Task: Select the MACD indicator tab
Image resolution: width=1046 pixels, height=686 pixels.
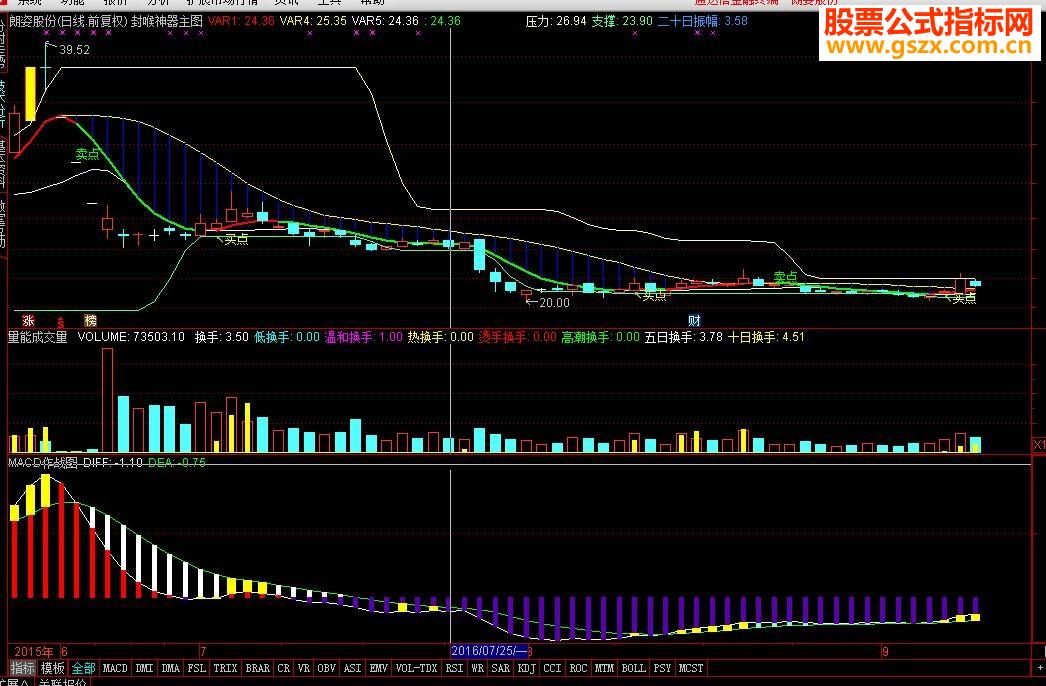Action: (115, 668)
